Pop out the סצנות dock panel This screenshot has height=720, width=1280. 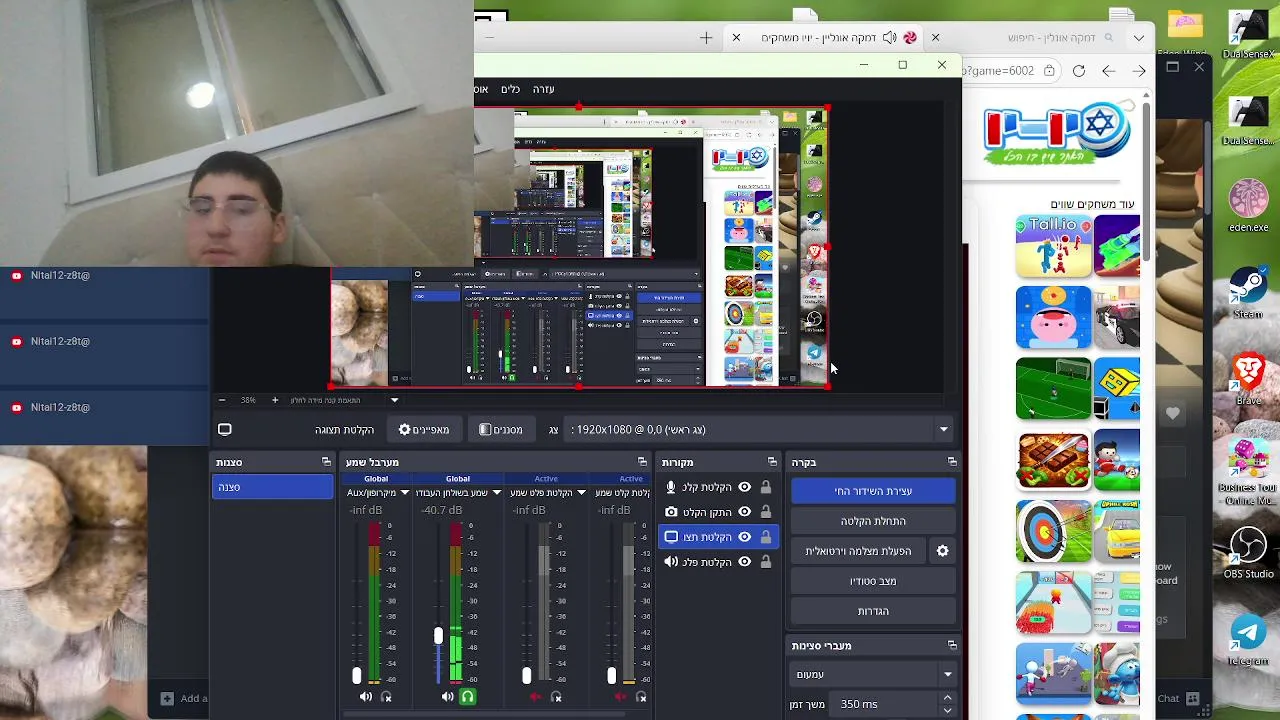[x=326, y=462]
